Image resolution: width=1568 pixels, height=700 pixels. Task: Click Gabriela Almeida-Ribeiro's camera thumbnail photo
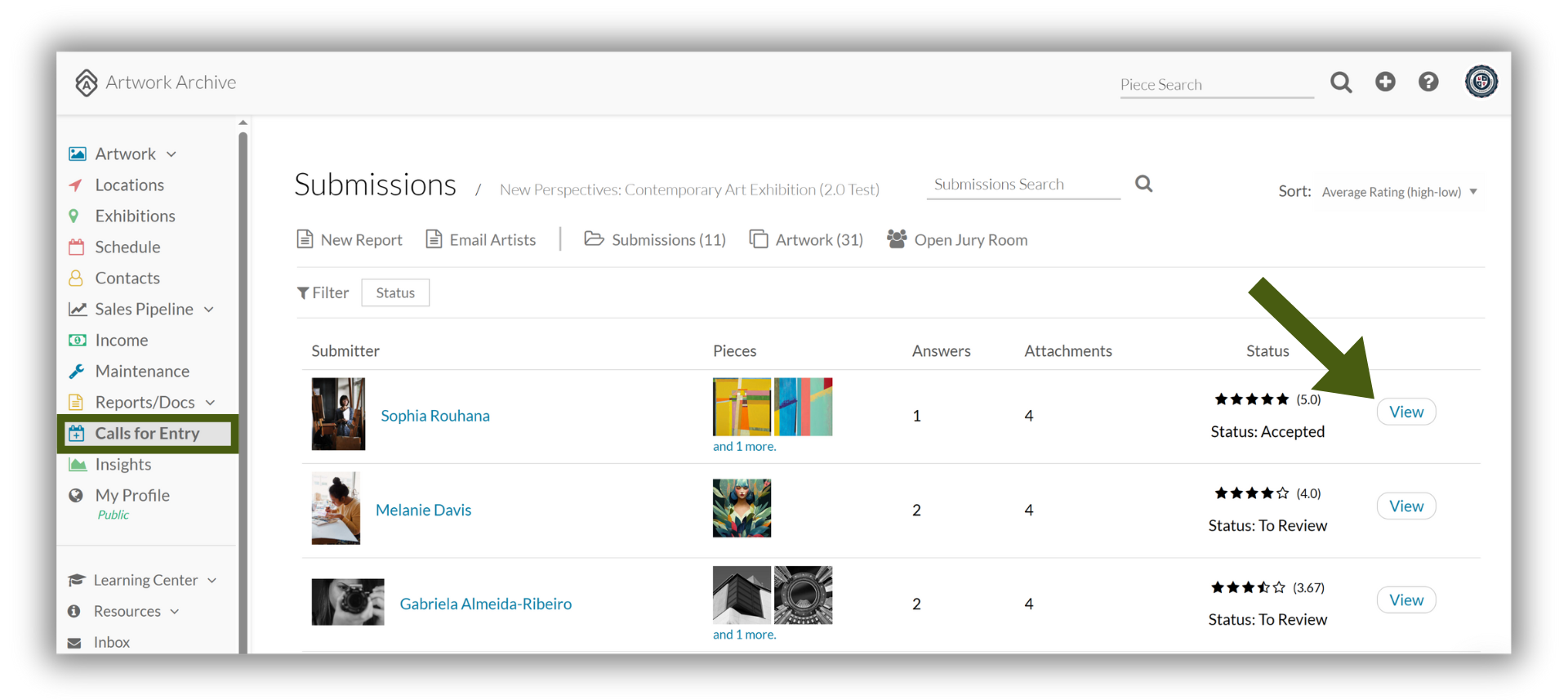click(348, 602)
